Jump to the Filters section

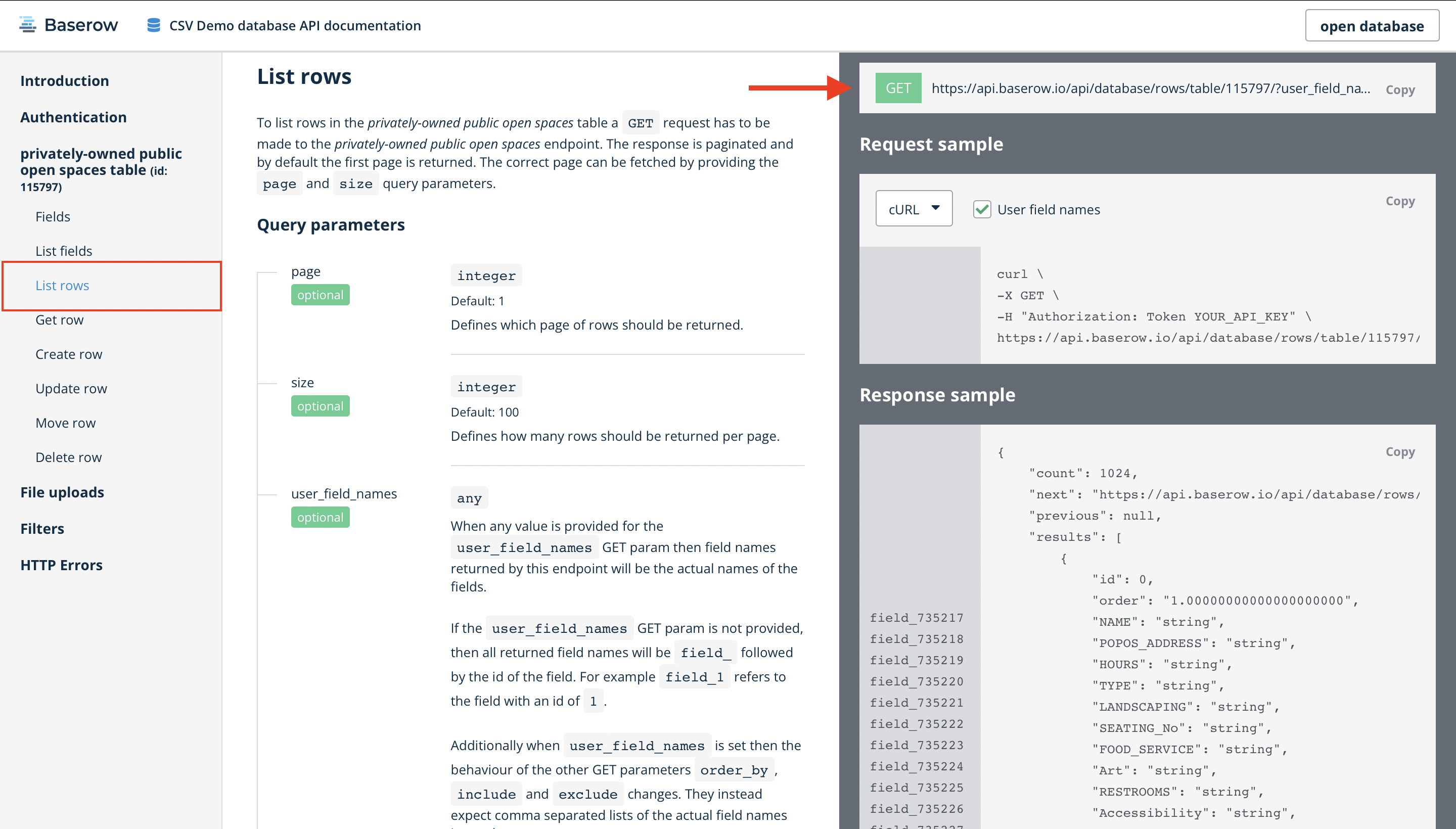click(x=42, y=529)
